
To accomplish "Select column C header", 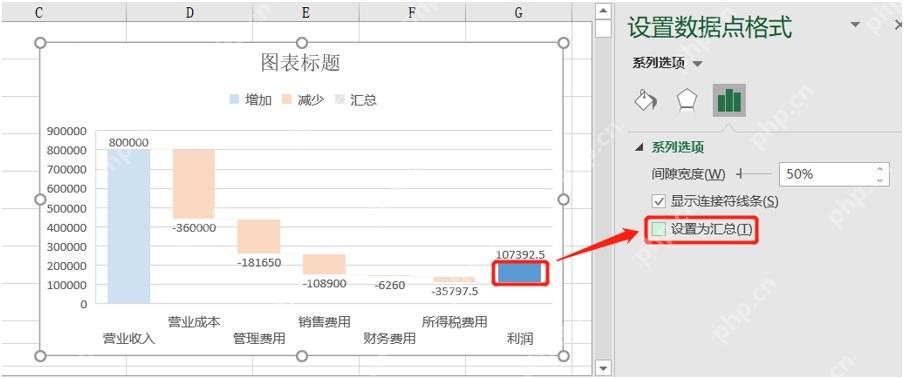I will [x=39, y=12].
